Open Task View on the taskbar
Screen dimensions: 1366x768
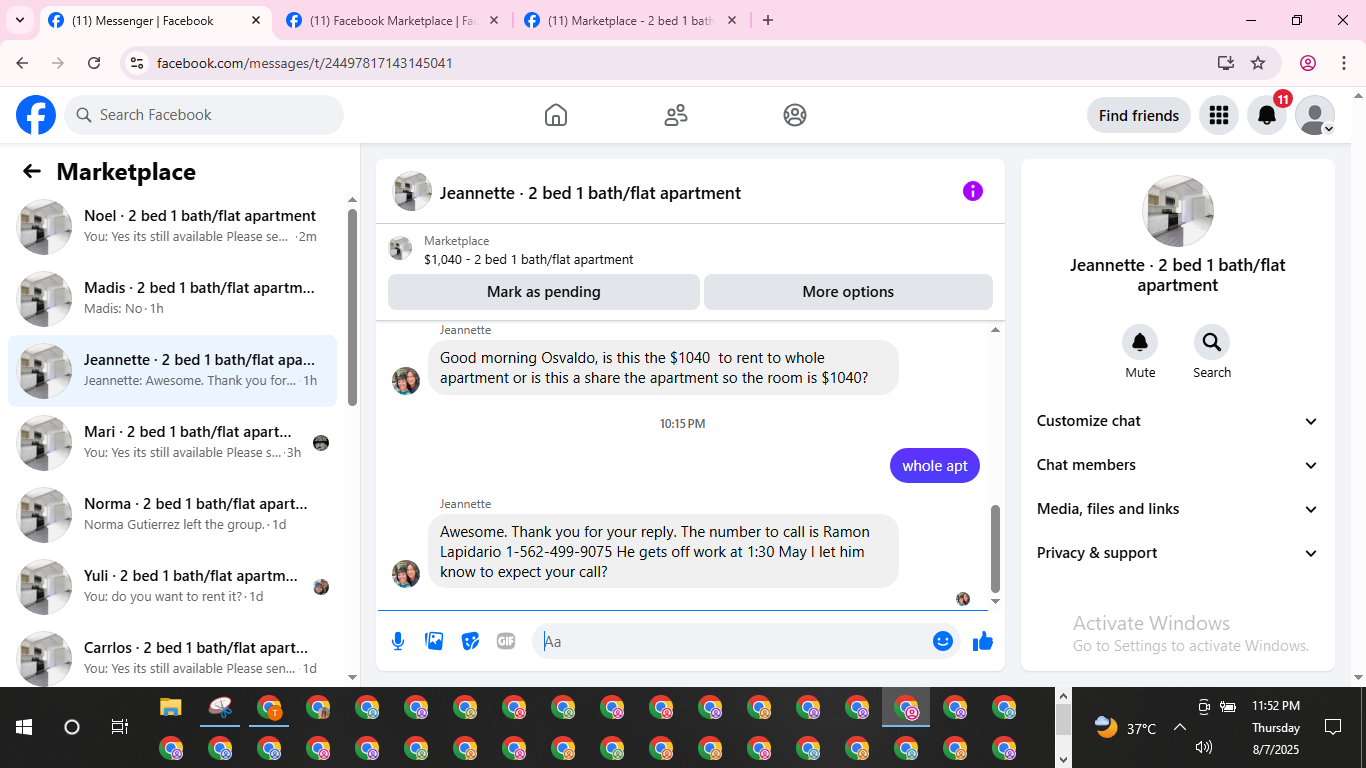coord(119,727)
